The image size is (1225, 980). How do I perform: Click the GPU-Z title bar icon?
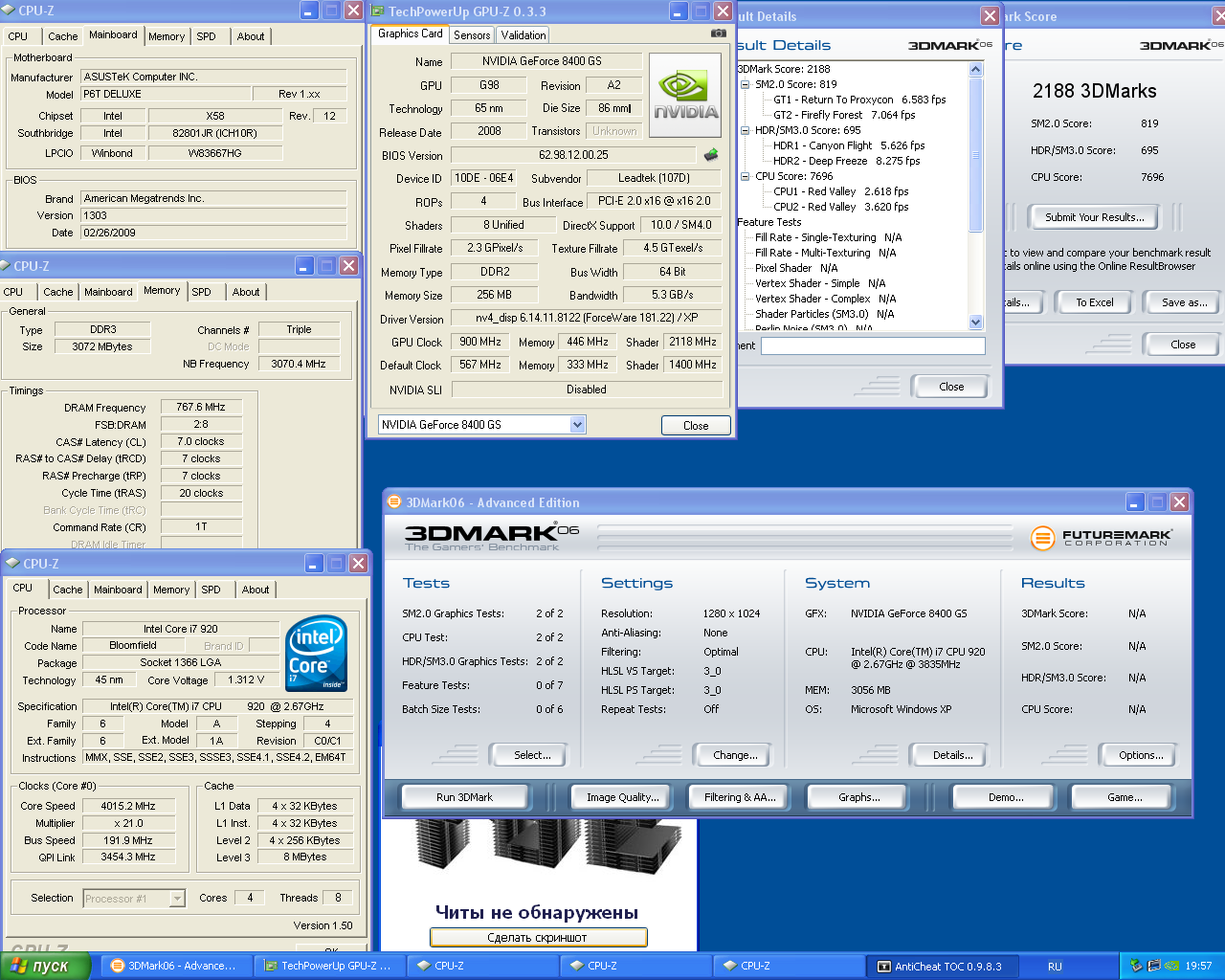pos(376,11)
